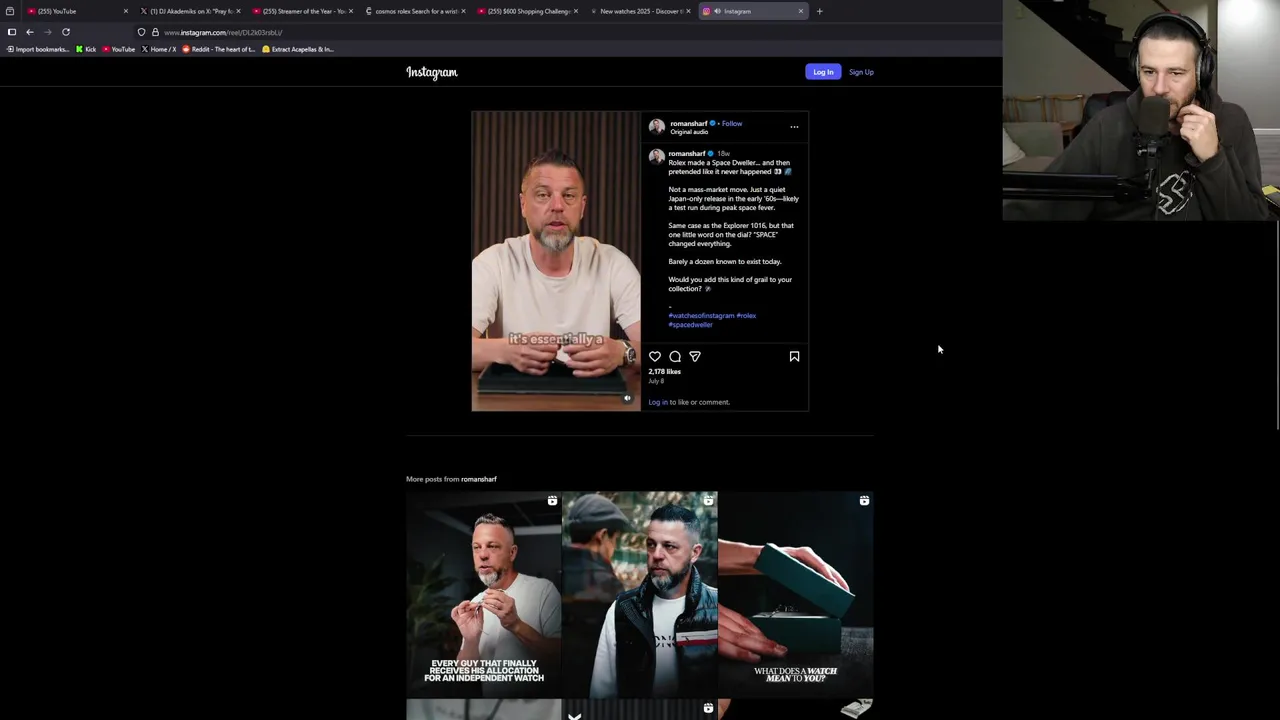Screen dimensions: 1280x720
Task: Switch to the New watches 2025 tab
Action: tap(639, 11)
